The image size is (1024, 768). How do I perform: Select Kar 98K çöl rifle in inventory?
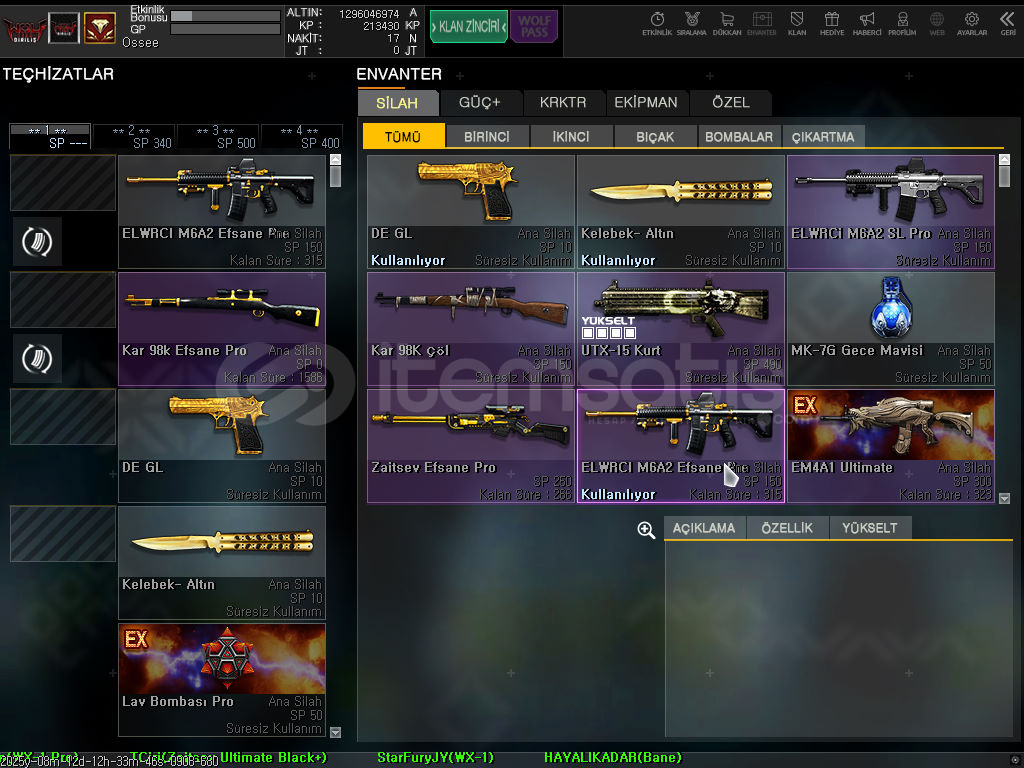tap(471, 329)
